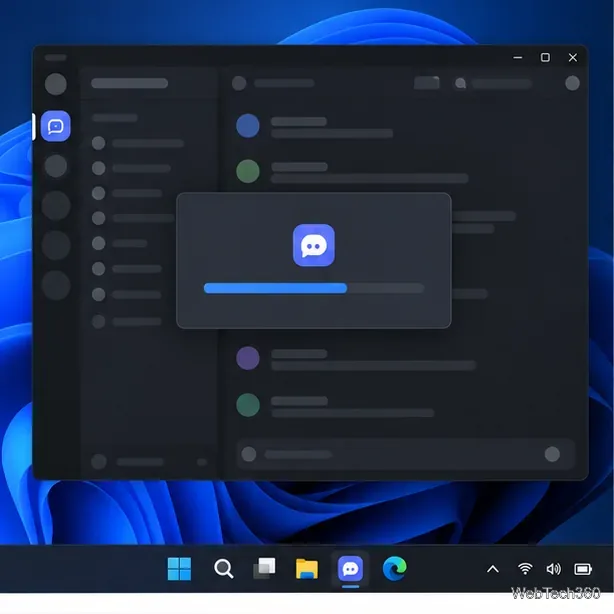Image resolution: width=614 pixels, height=614 pixels.
Task: Click the chat app taskbar icon
Action: (x=350, y=569)
